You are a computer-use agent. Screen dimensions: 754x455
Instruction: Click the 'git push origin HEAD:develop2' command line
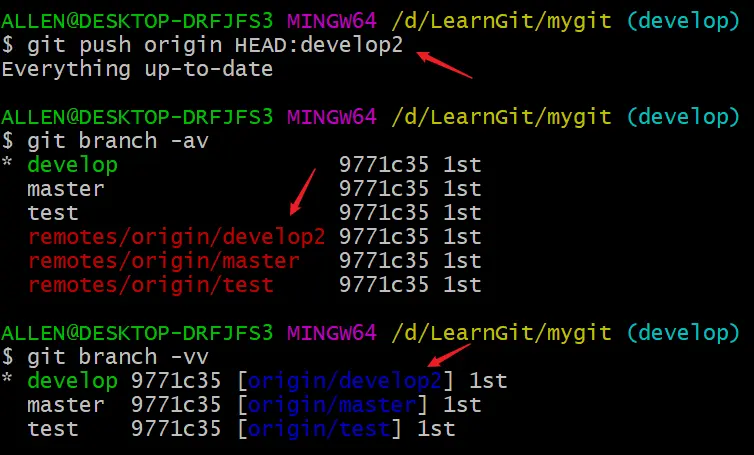(202, 45)
